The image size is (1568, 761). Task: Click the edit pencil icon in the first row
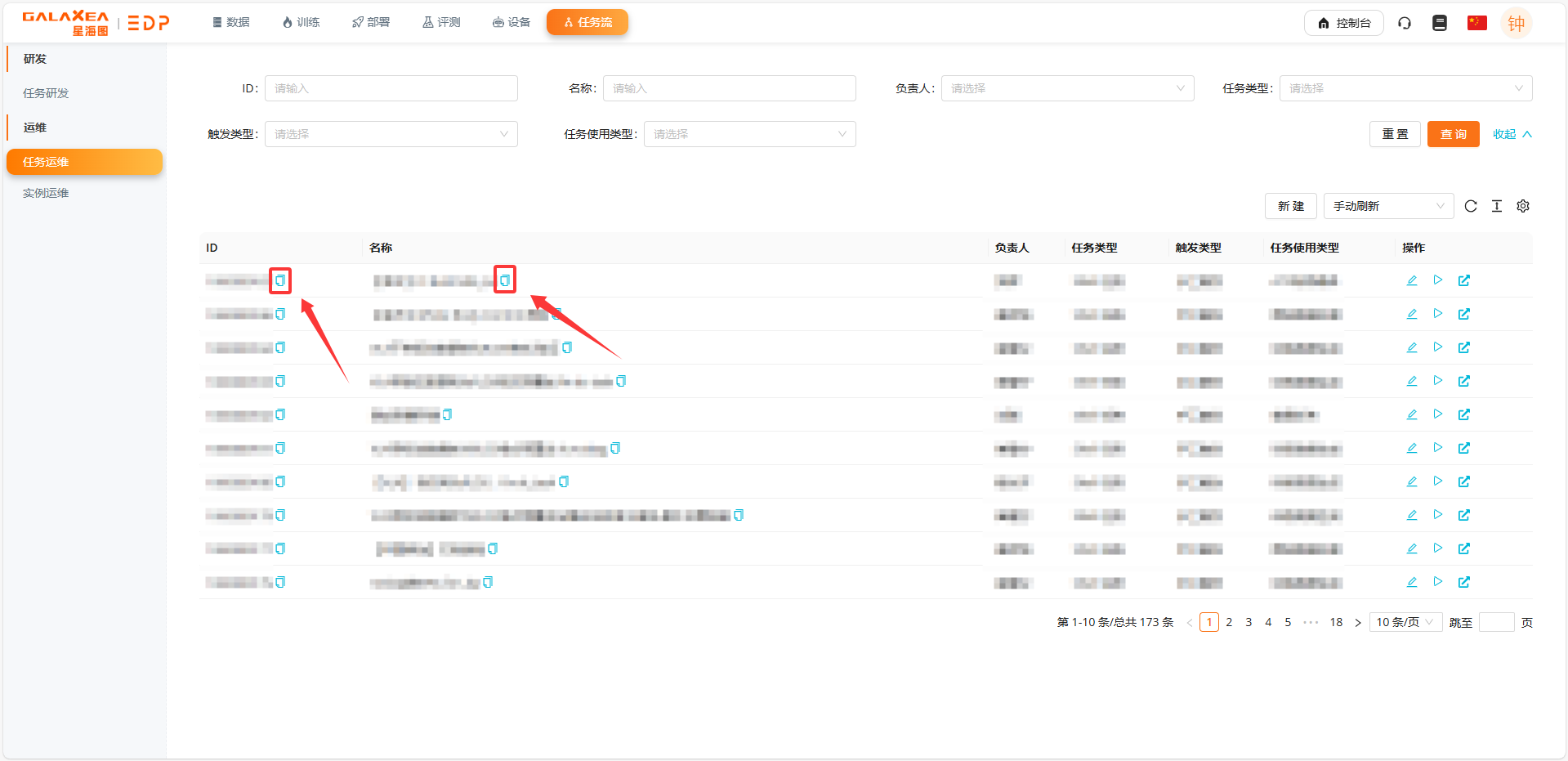point(1411,280)
